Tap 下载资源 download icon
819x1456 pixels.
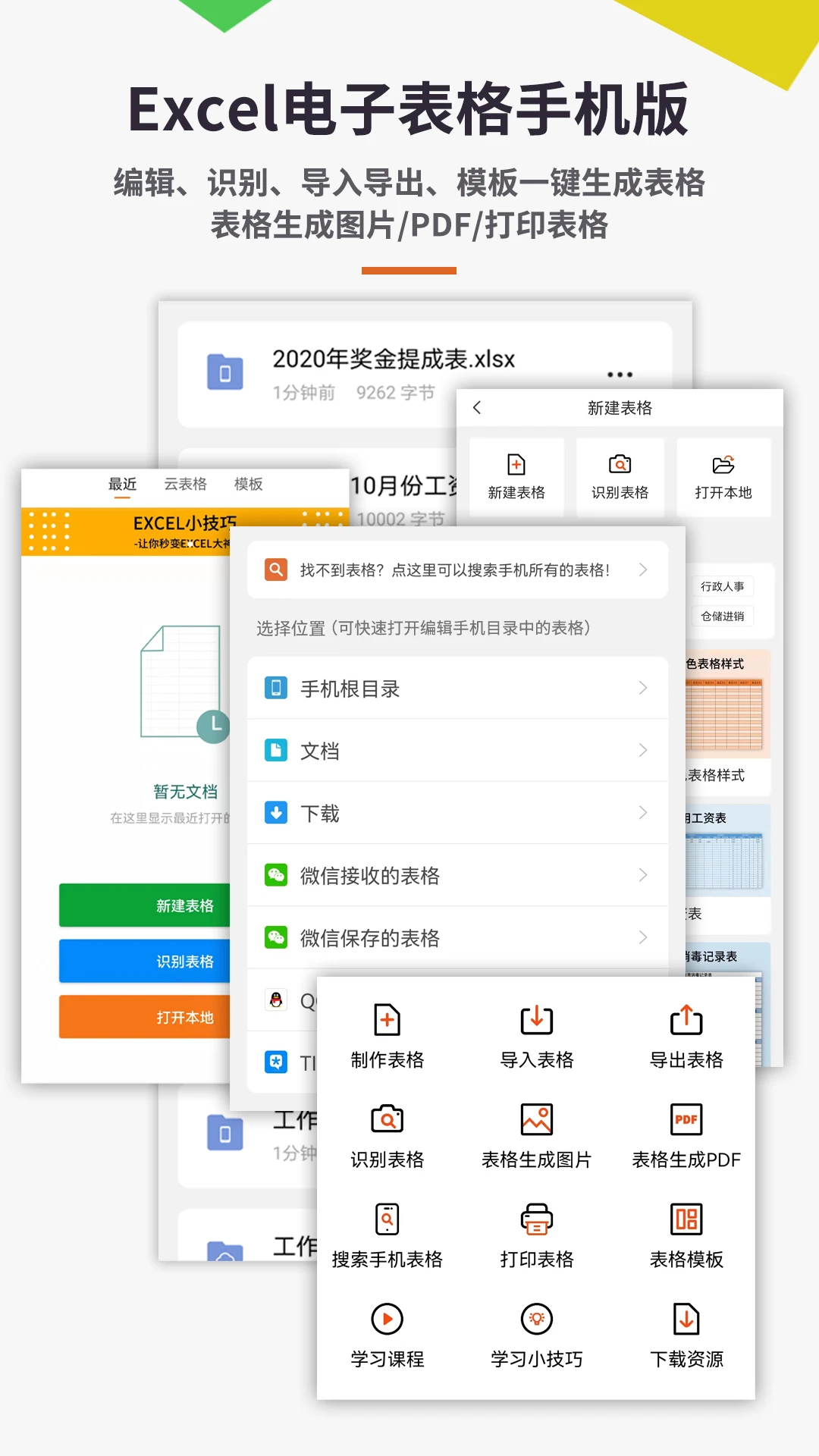pos(686,1319)
